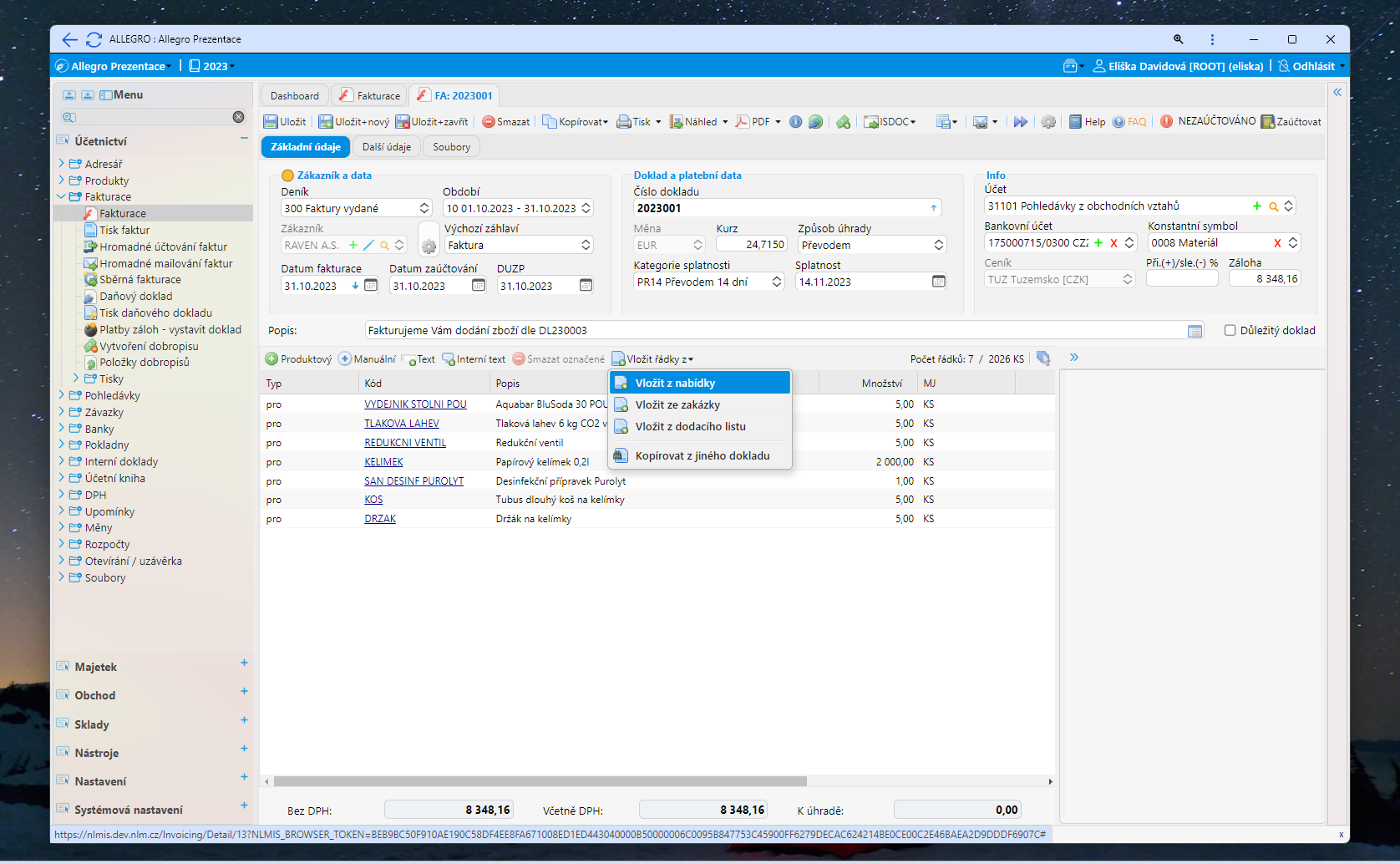Click the green plus beside Účet field

pos(1256,206)
